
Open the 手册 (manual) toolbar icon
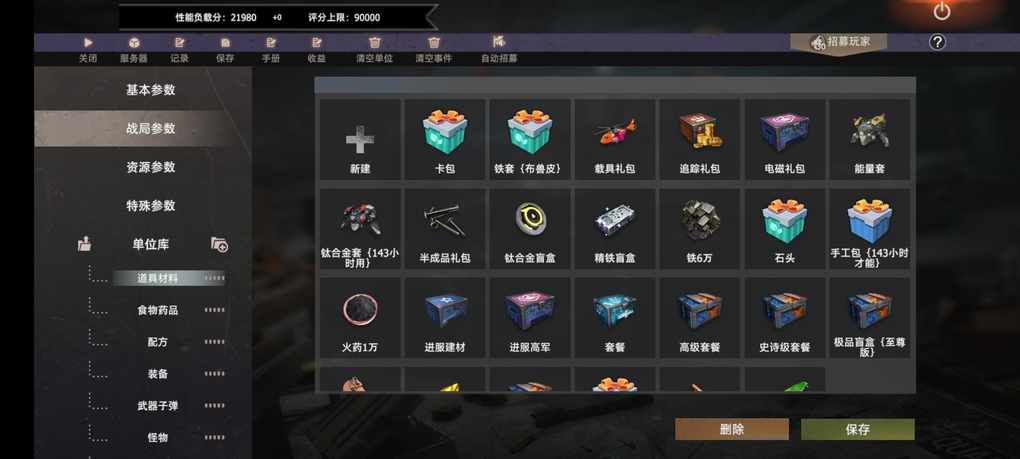tap(271, 43)
